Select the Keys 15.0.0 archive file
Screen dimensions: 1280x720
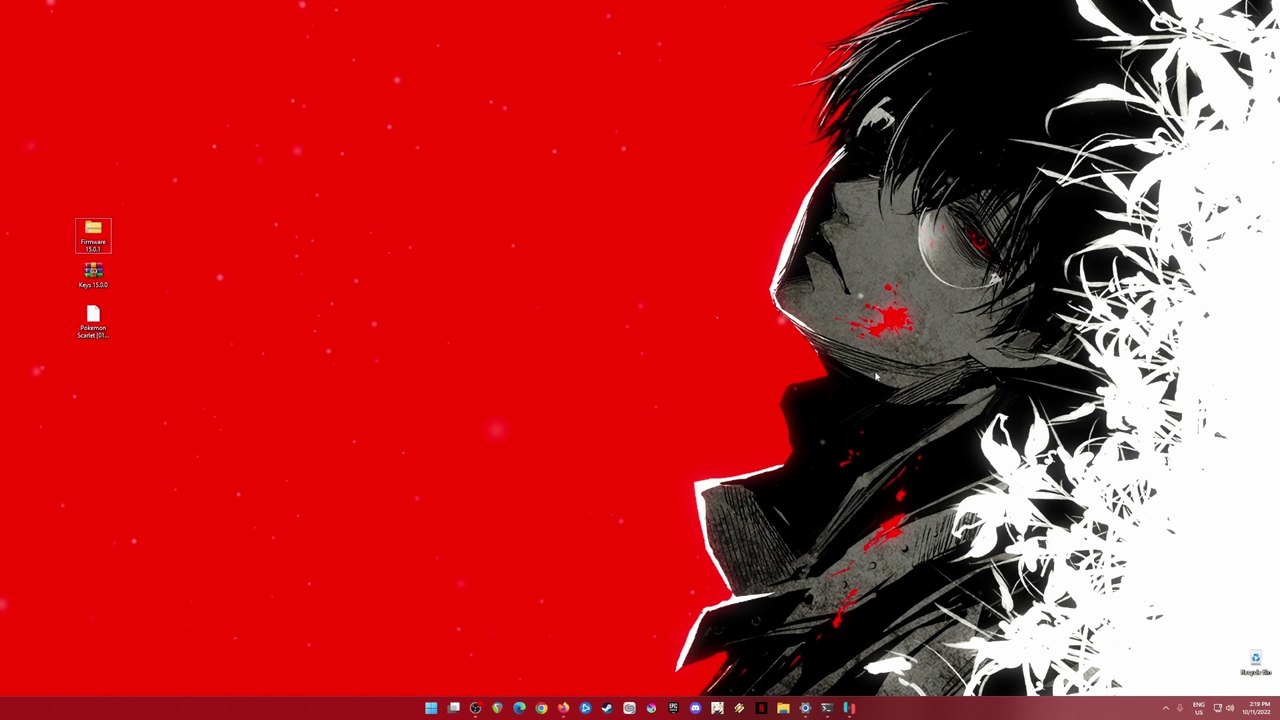point(93,275)
